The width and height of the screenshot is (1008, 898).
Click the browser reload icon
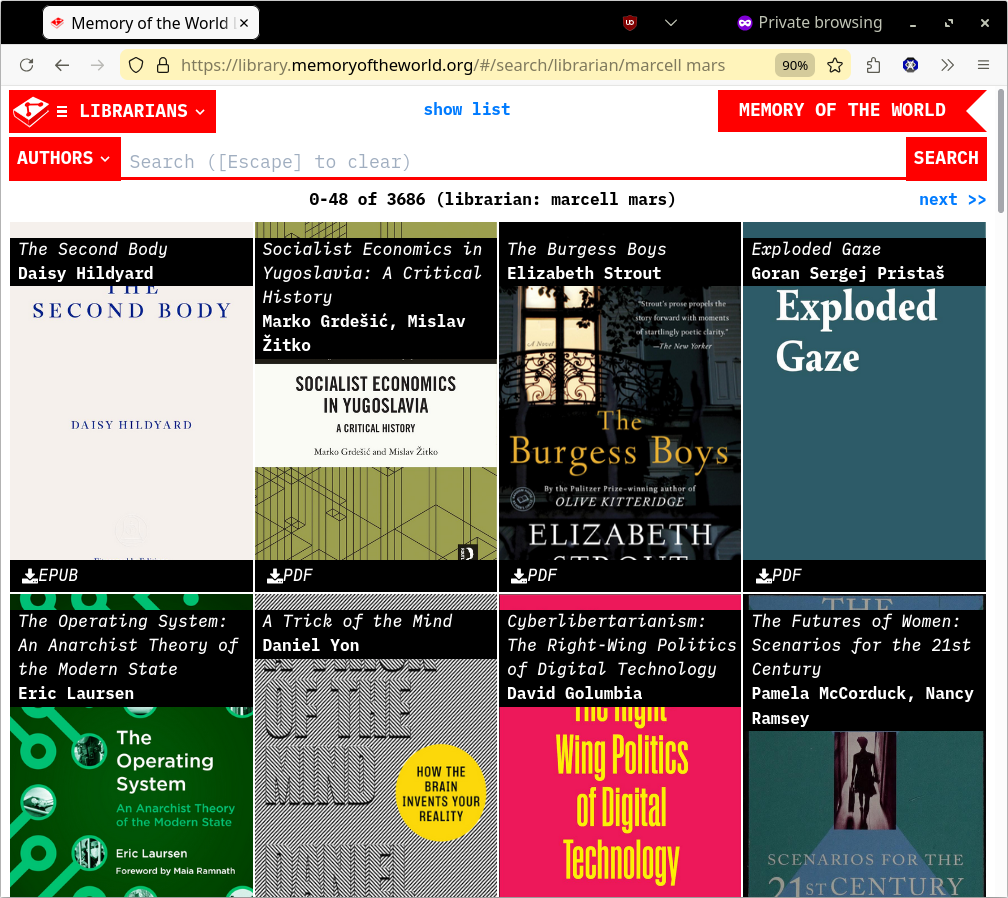[x=27, y=65]
